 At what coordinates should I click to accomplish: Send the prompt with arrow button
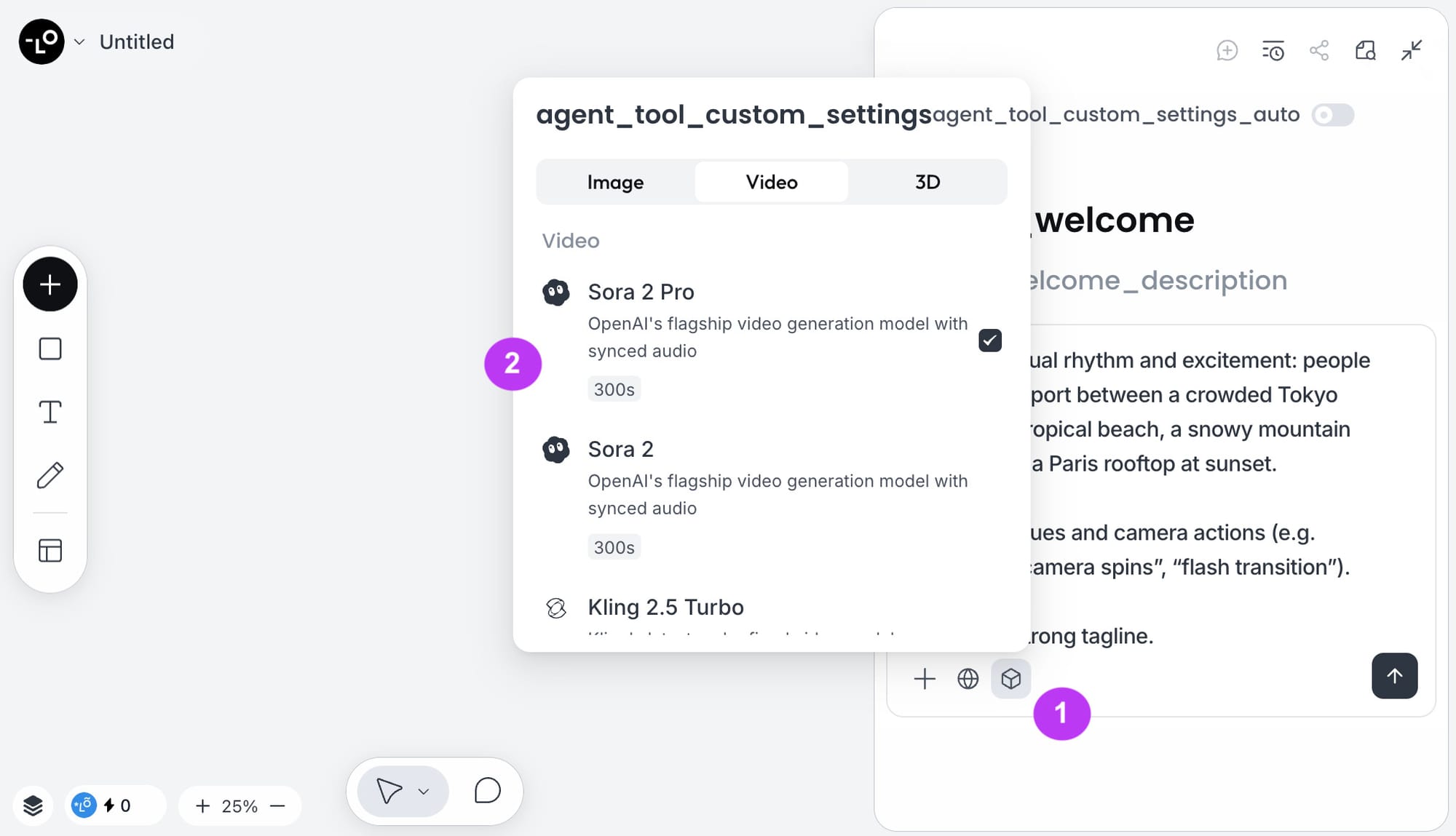tap(1393, 676)
